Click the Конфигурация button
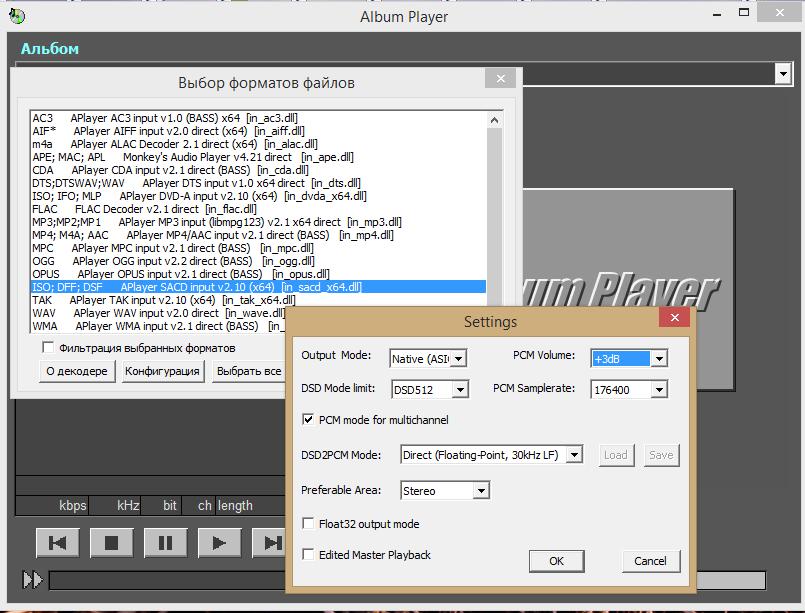The height and width of the screenshot is (613, 805). 162,371
